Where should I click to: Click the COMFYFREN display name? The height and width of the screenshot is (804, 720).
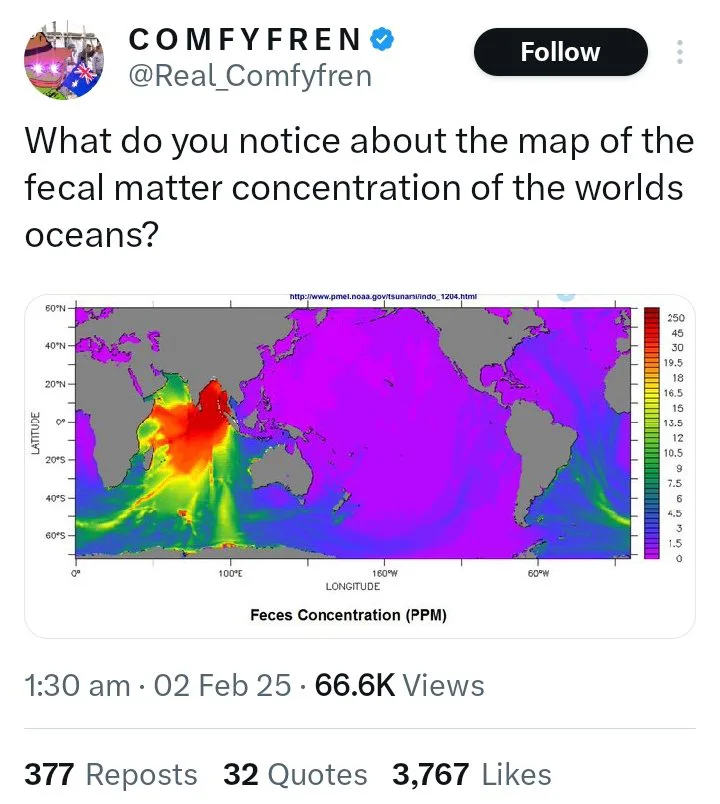click(245, 39)
